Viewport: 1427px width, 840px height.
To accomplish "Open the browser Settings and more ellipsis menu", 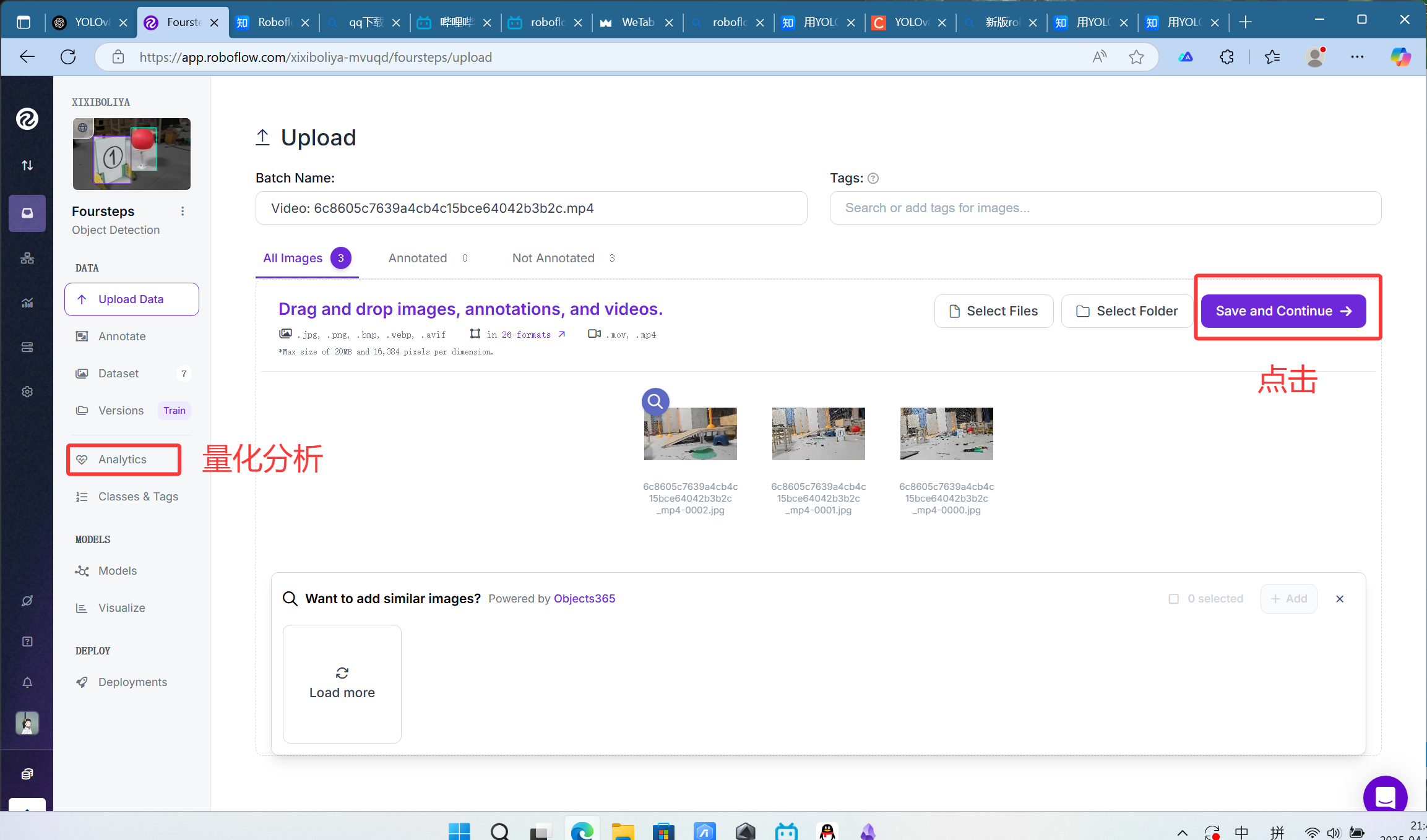I will tap(1357, 57).
